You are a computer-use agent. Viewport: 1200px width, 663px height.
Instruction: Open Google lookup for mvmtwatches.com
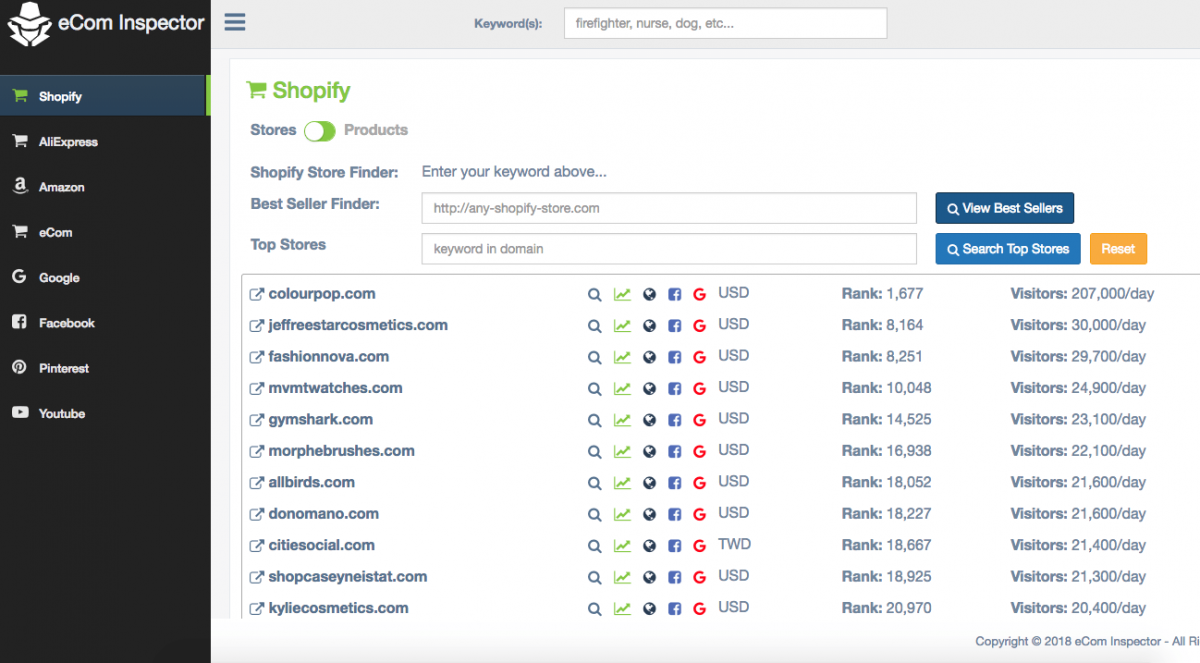click(699, 388)
